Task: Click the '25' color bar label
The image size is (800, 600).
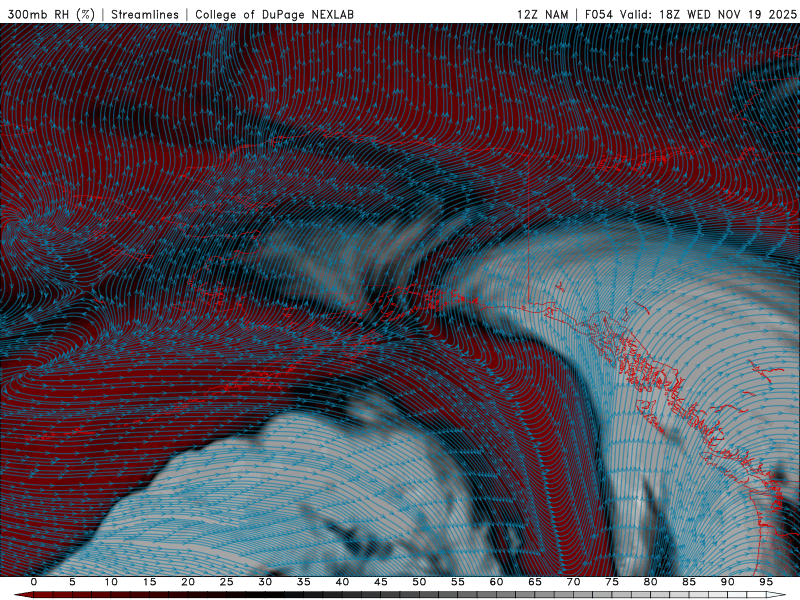Action: [227, 582]
